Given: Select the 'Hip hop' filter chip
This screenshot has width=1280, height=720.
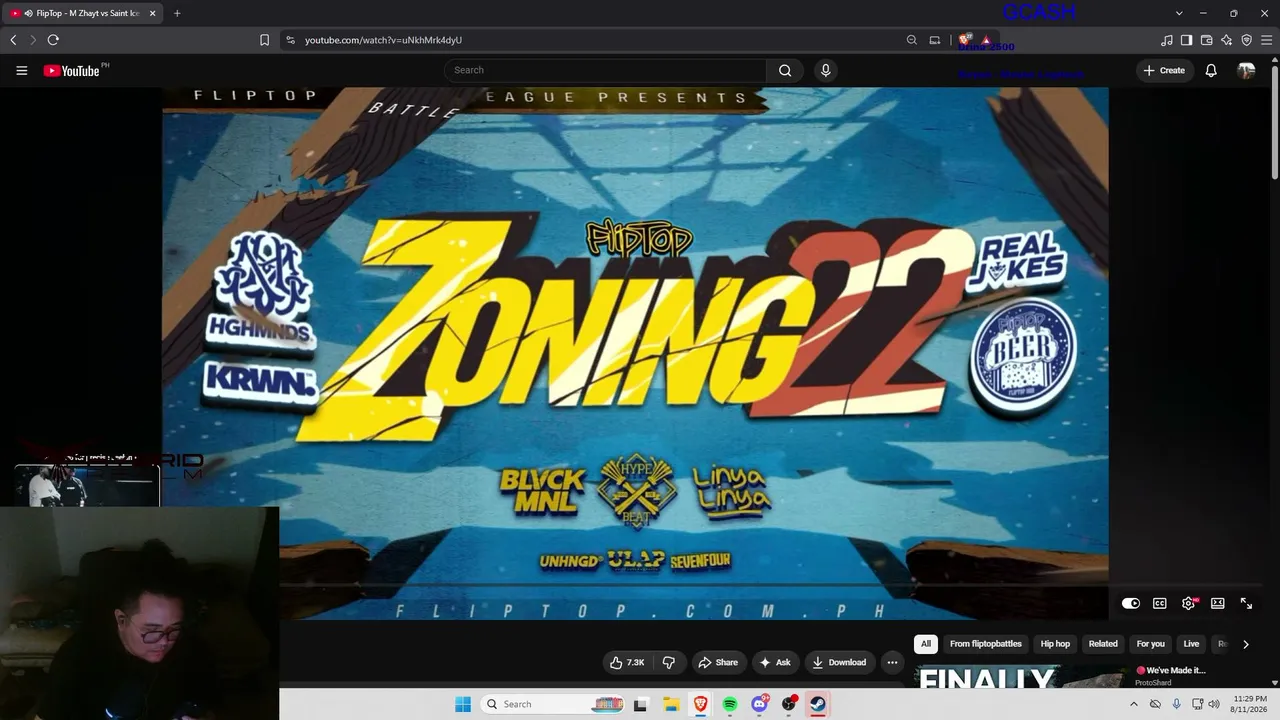Looking at the screenshot, I should [x=1055, y=644].
